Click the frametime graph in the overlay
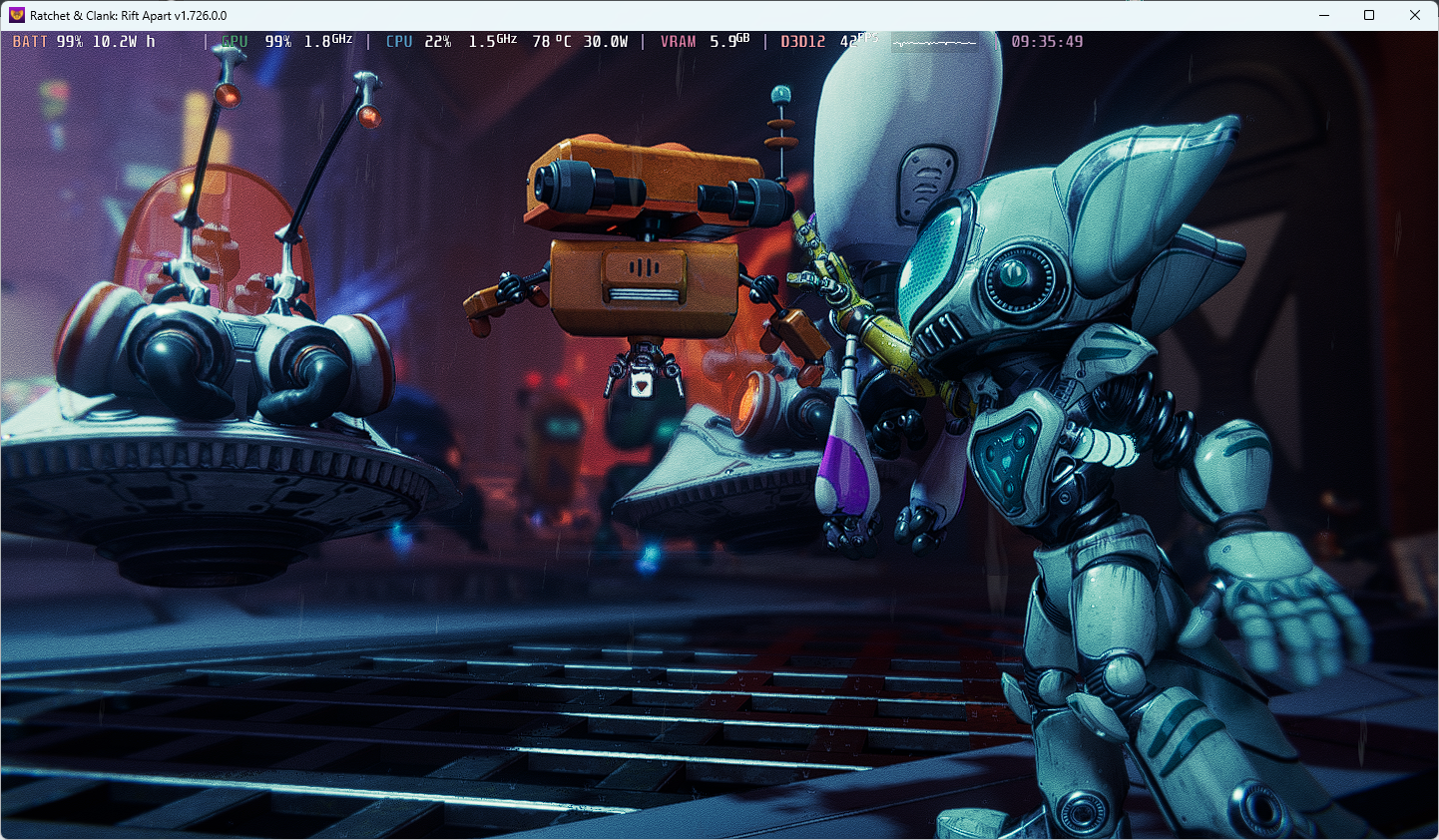 [935, 43]
